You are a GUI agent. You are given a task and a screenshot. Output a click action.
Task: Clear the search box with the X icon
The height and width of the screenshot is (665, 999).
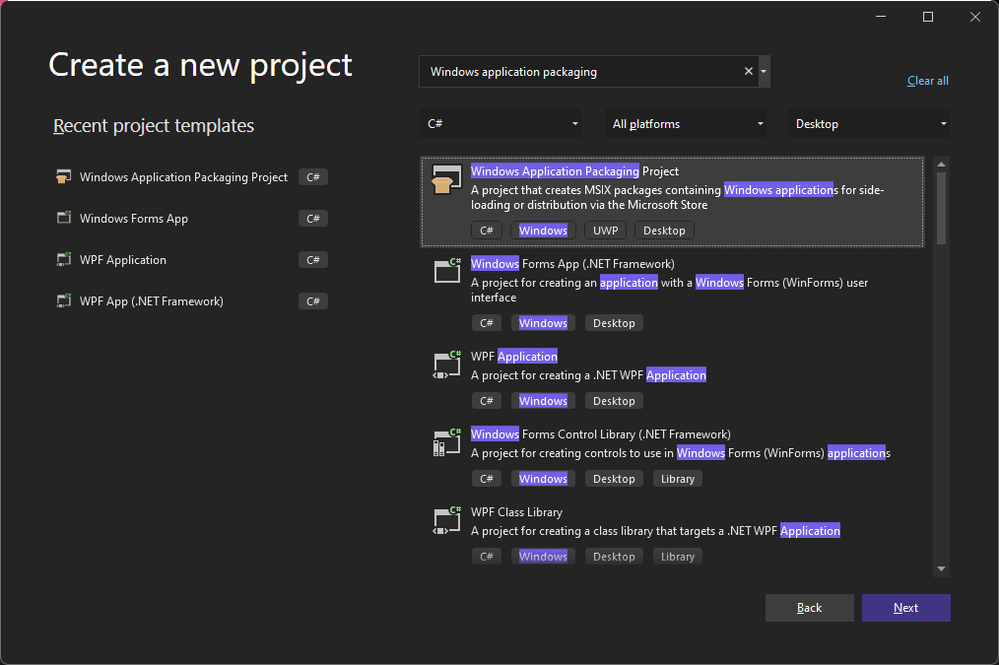748,72
